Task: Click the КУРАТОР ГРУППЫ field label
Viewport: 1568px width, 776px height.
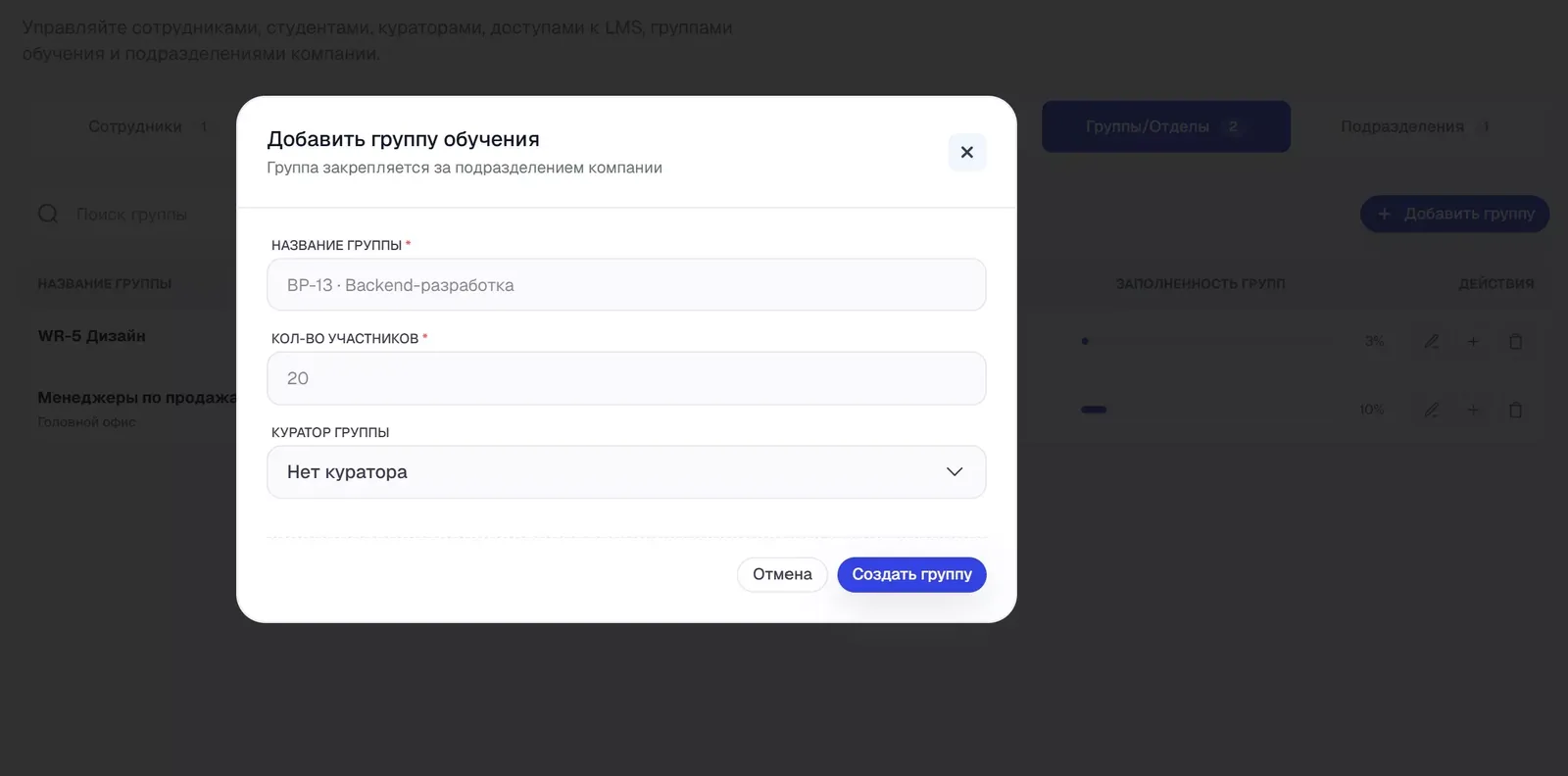Action: click(x=330, y=432)
